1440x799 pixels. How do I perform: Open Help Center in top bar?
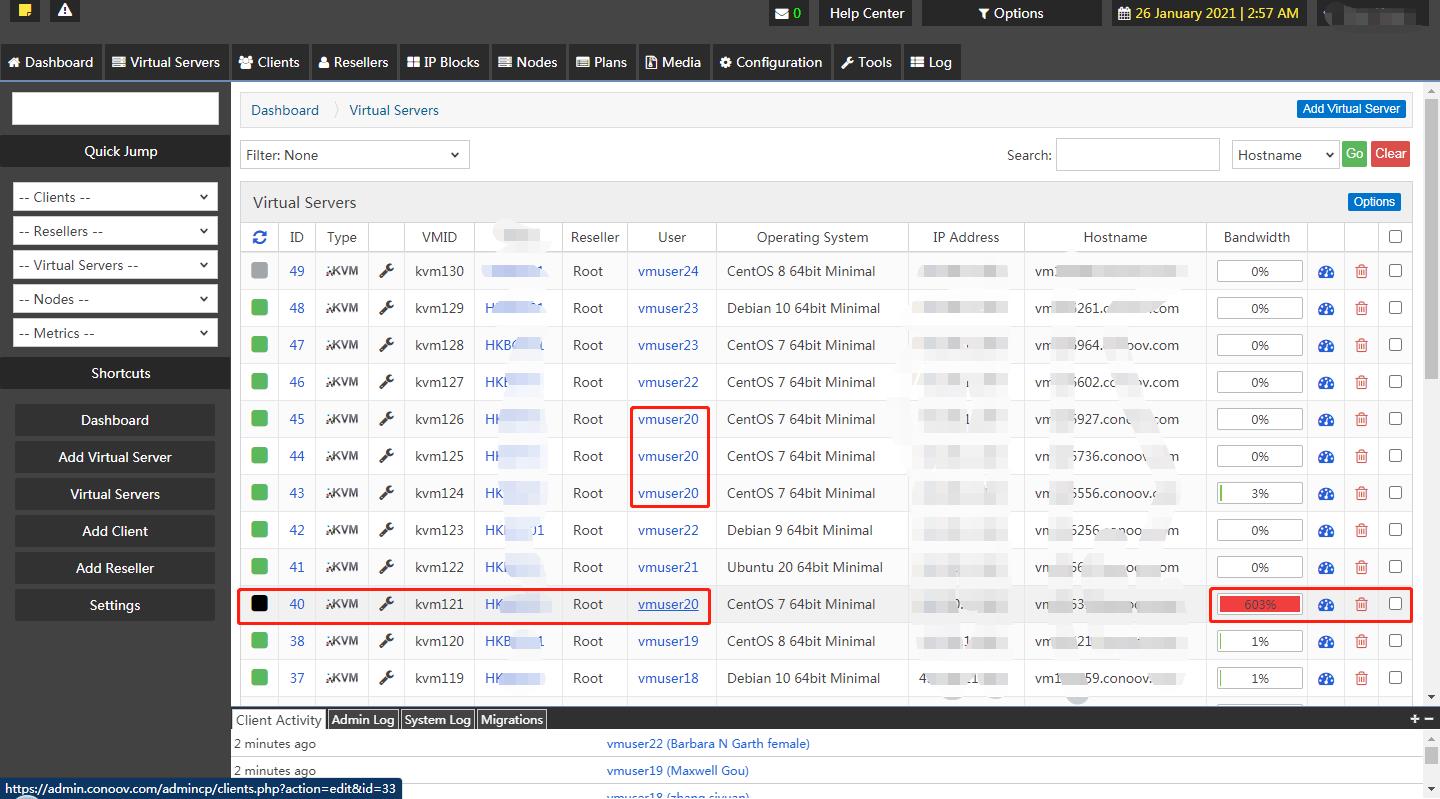point(867,13)
